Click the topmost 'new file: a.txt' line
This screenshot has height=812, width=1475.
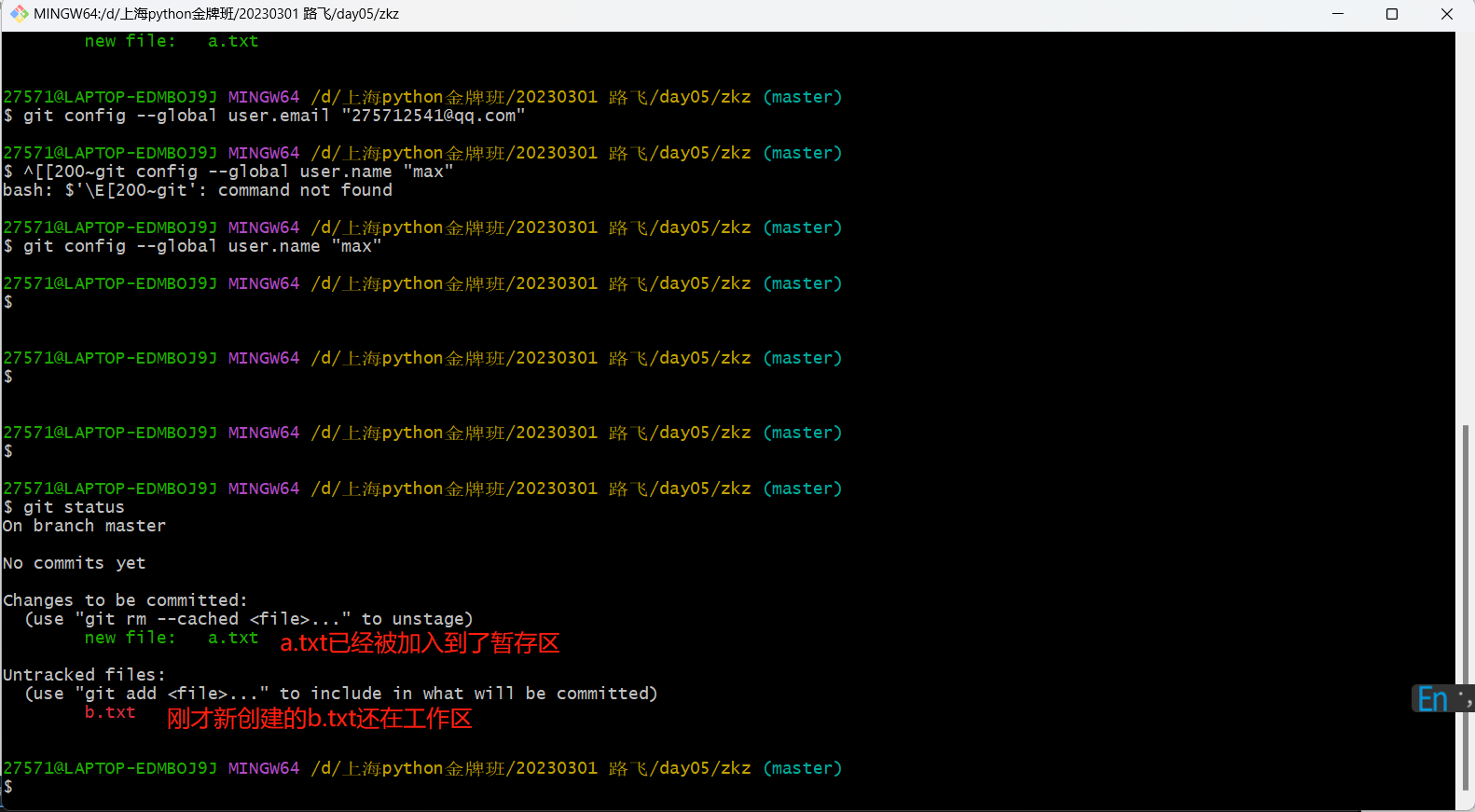172,41
